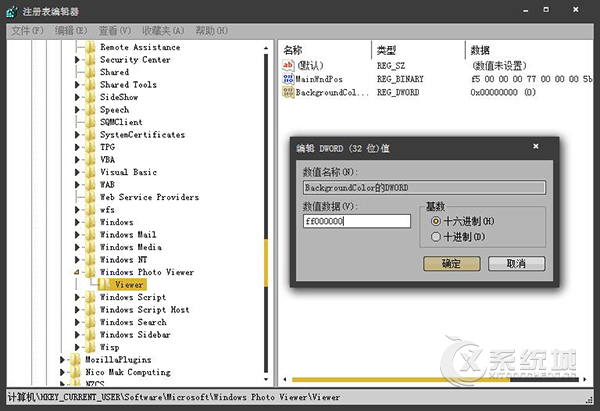Confirm with the 确定 button
Screen dimensions: 600x411
coord(452,264)
